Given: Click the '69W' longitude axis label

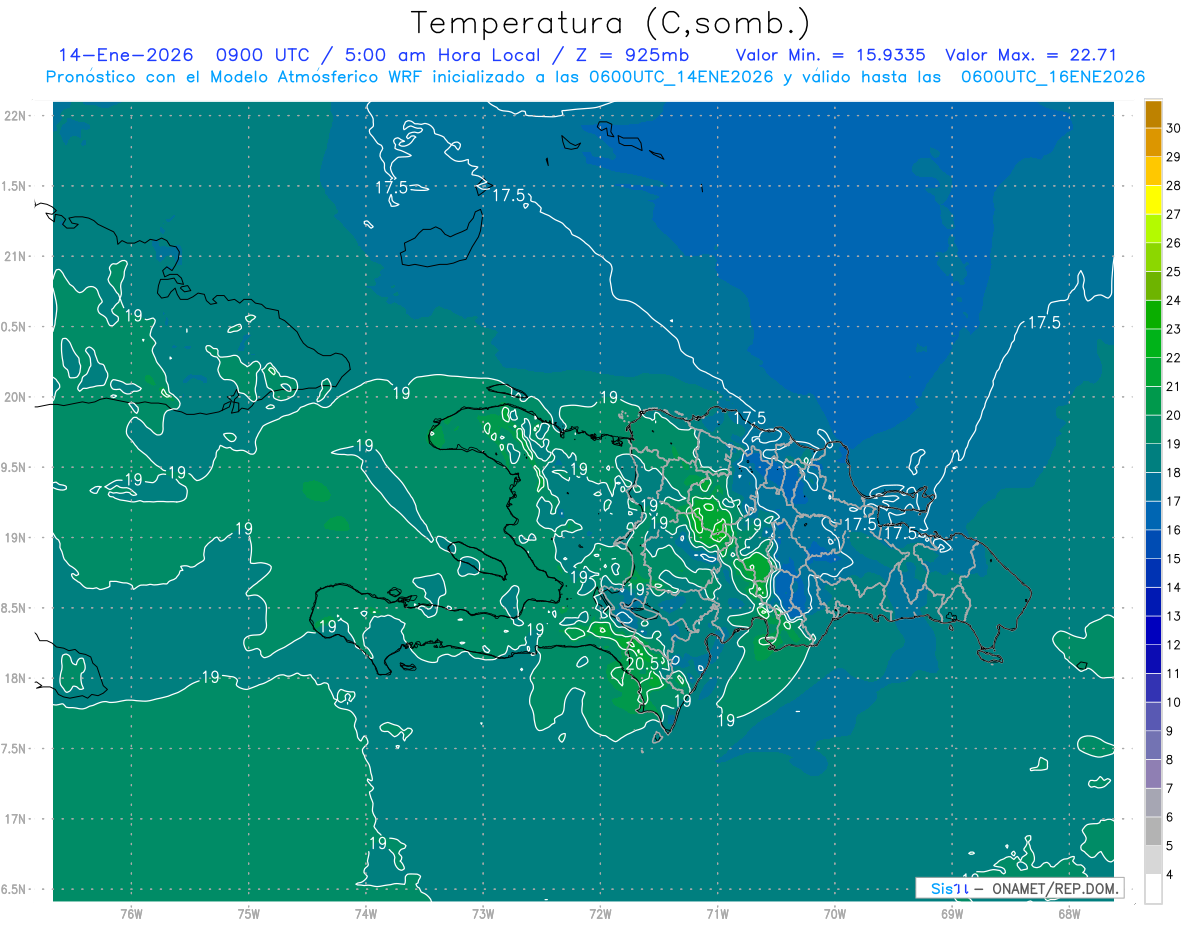Looking at the screenshot, I should [x=951, y=914].
